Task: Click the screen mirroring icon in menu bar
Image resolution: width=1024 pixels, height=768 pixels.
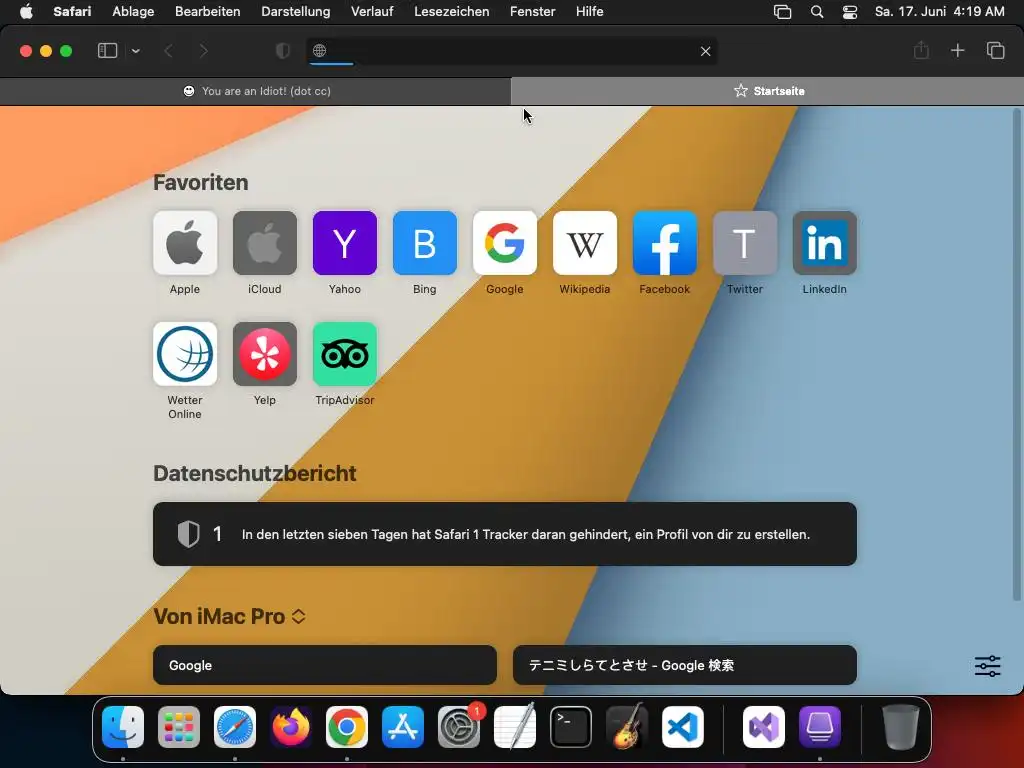Action: click(x=782, y=12)
